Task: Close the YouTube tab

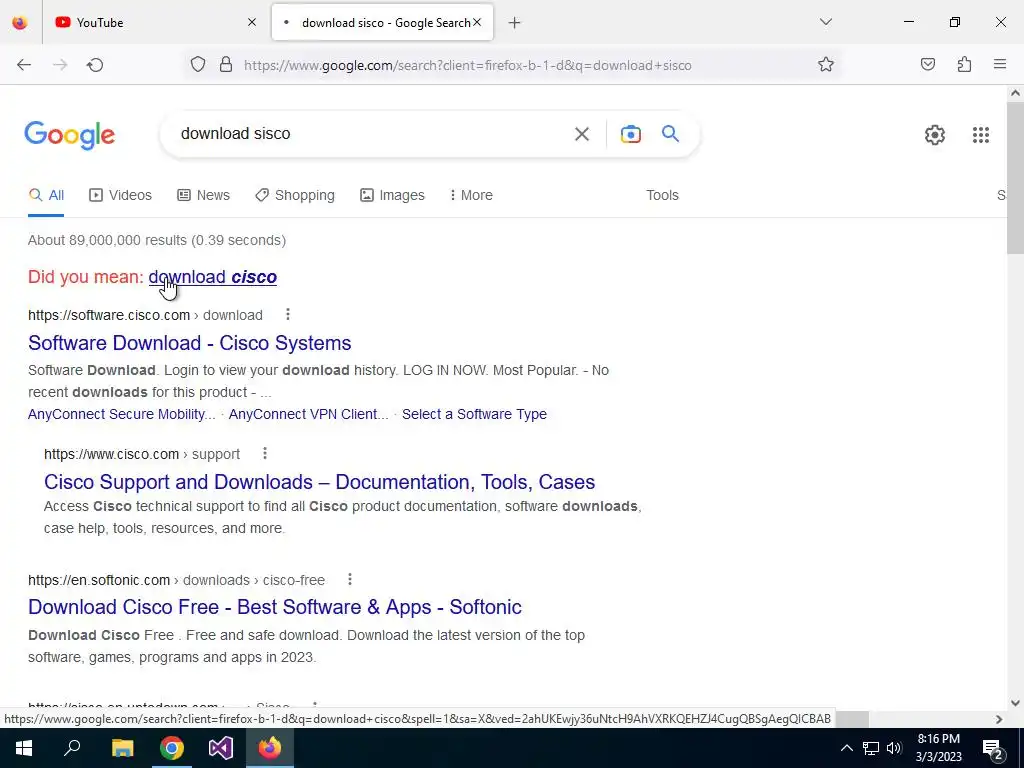Action: (x=252, y=23)
